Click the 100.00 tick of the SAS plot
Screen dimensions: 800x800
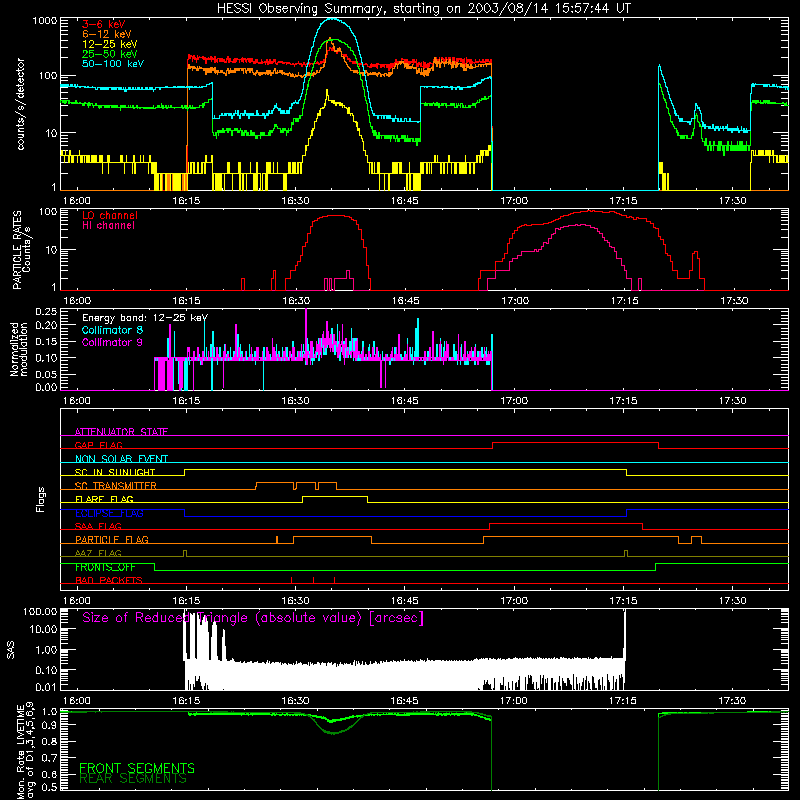coord(40,612)
